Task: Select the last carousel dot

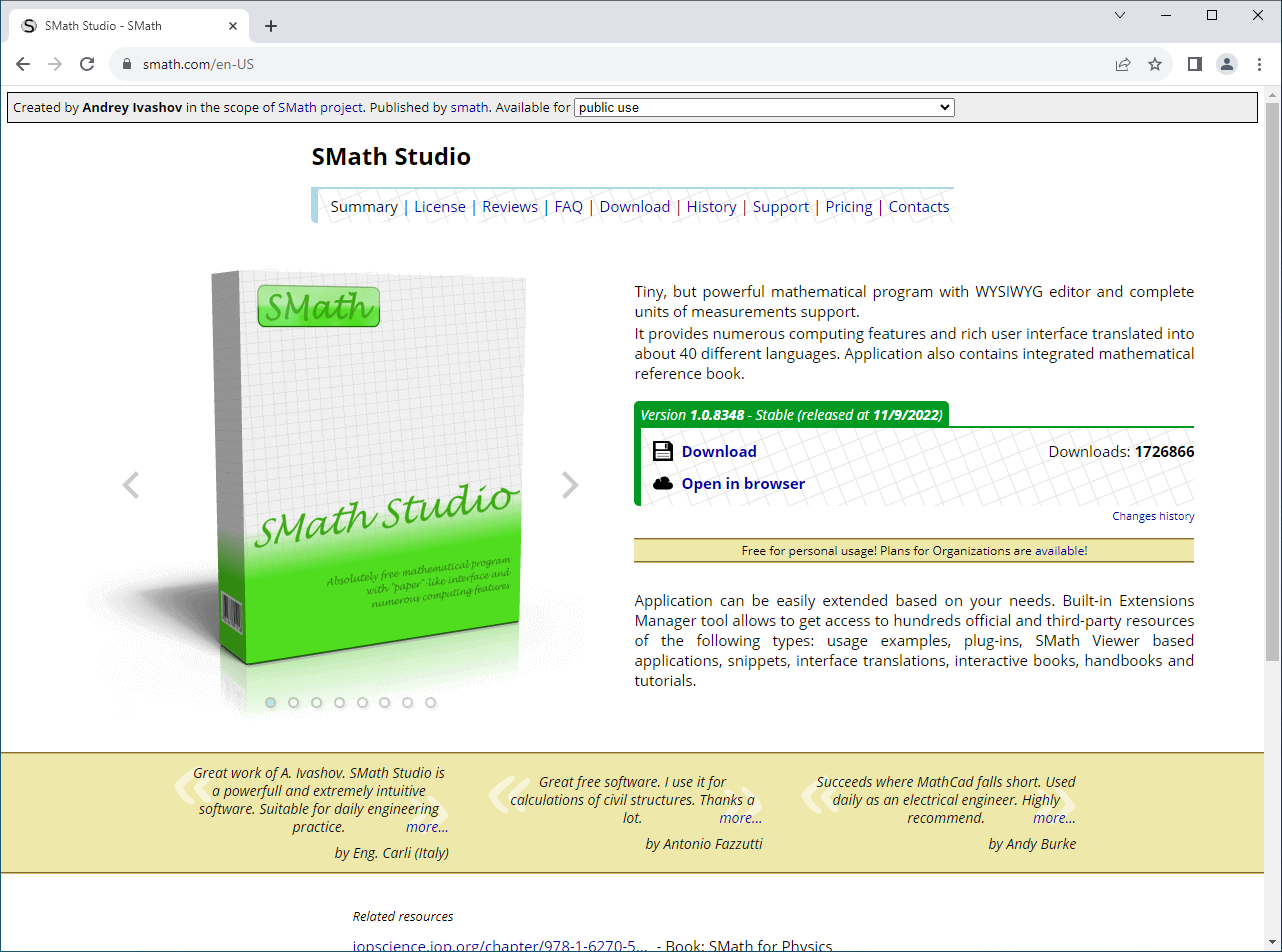Action: coord(431,702)
